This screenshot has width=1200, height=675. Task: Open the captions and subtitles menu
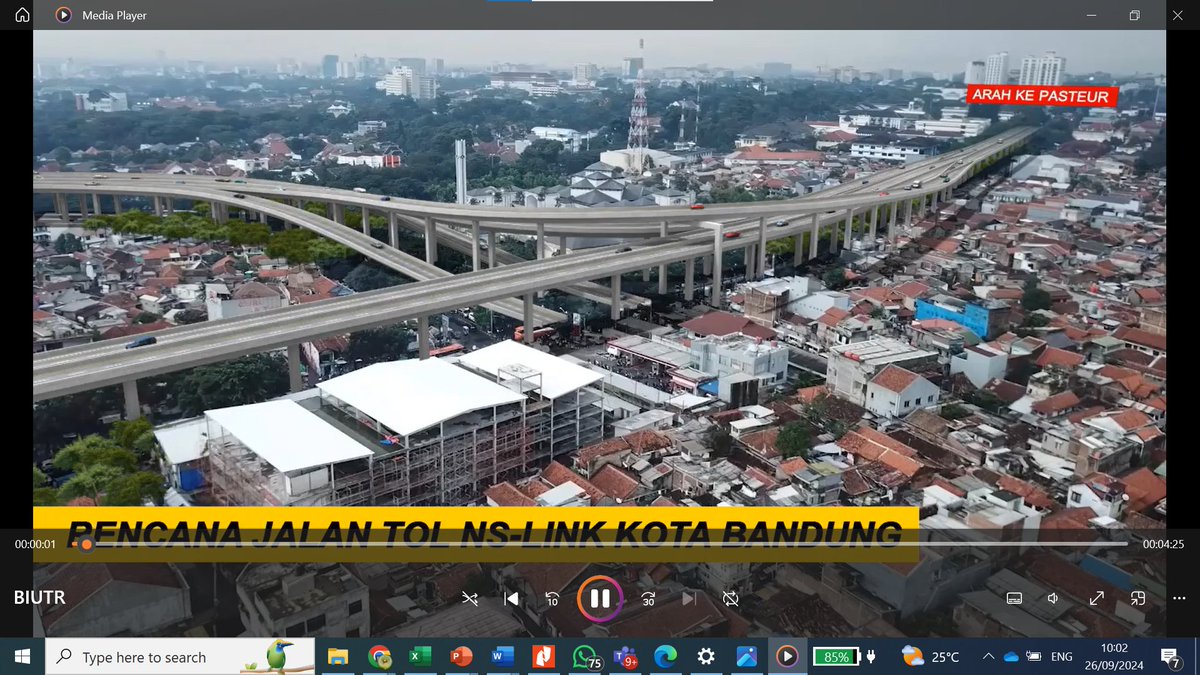click(1013, 598)
